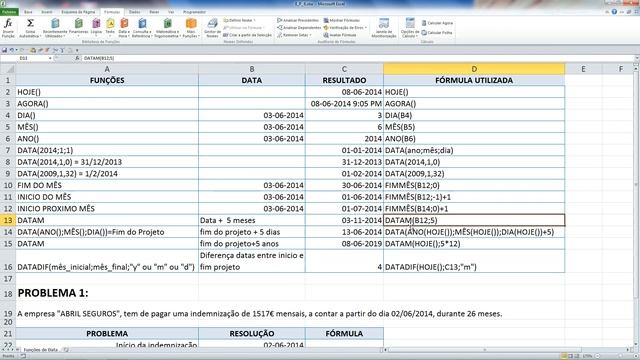Open the Name Box dropdown arrow
The width and height of the screenshot is (640, 360).
point(50,58)
